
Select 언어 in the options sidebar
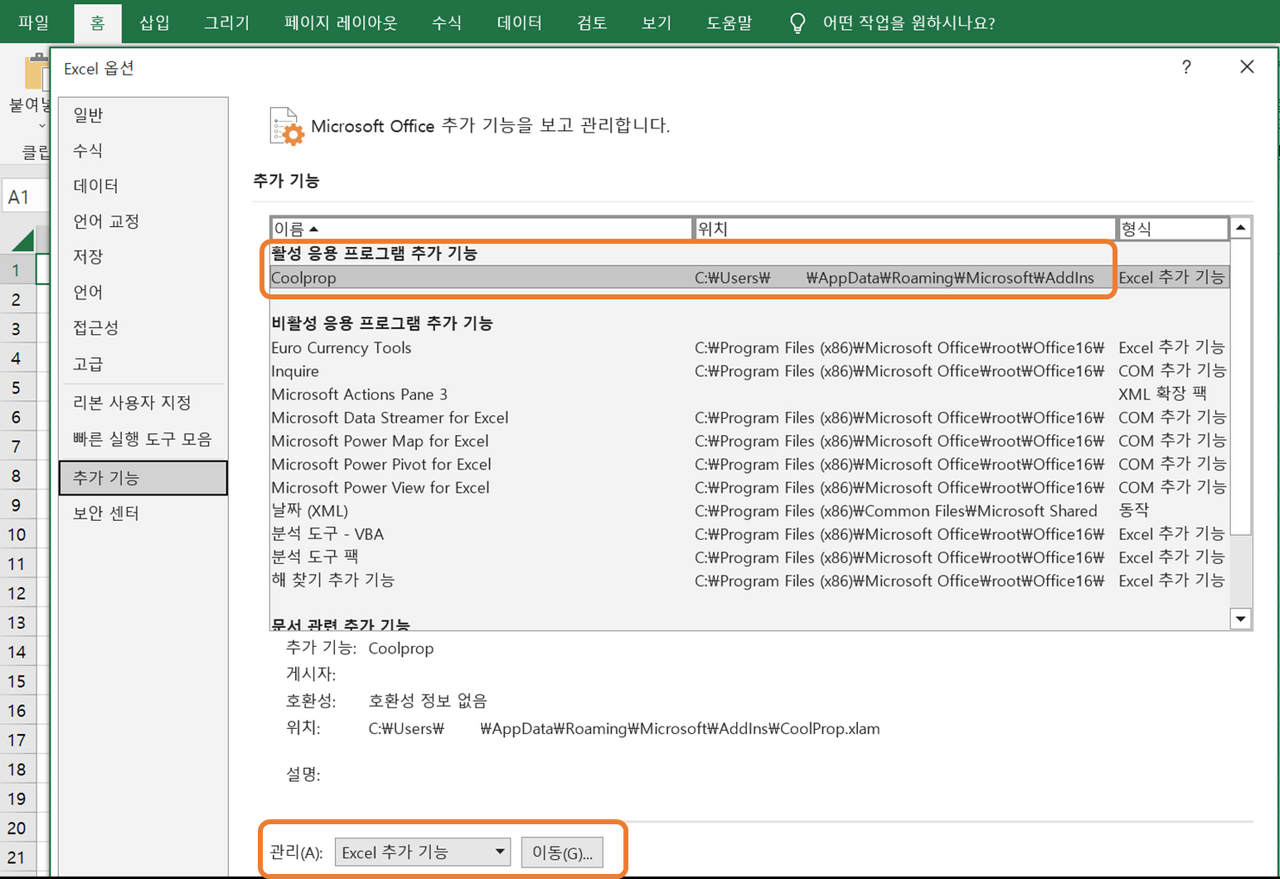pos(143,292)
